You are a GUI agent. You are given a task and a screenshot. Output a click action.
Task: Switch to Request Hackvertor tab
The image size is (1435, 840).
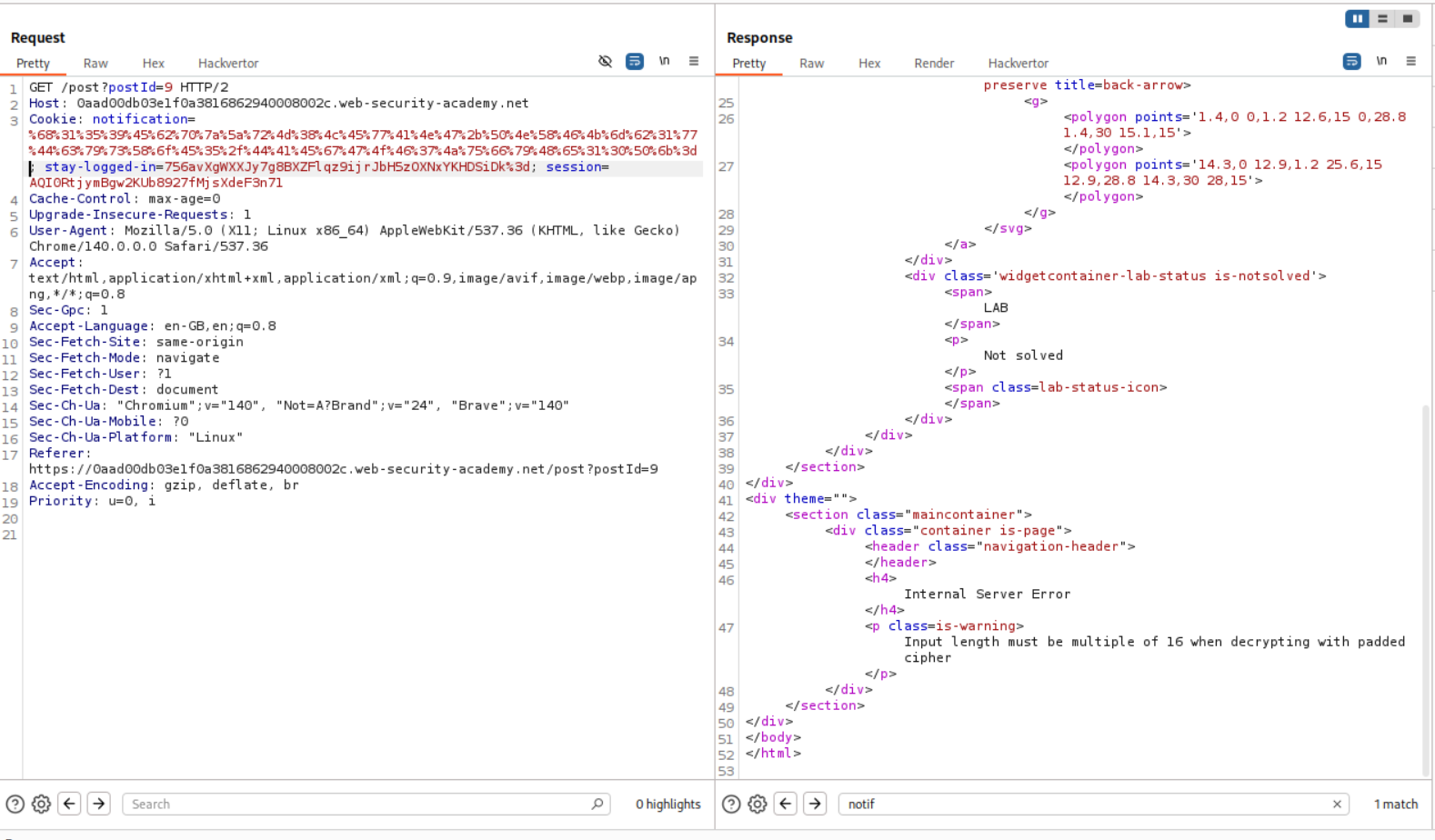tap(228, 64)
